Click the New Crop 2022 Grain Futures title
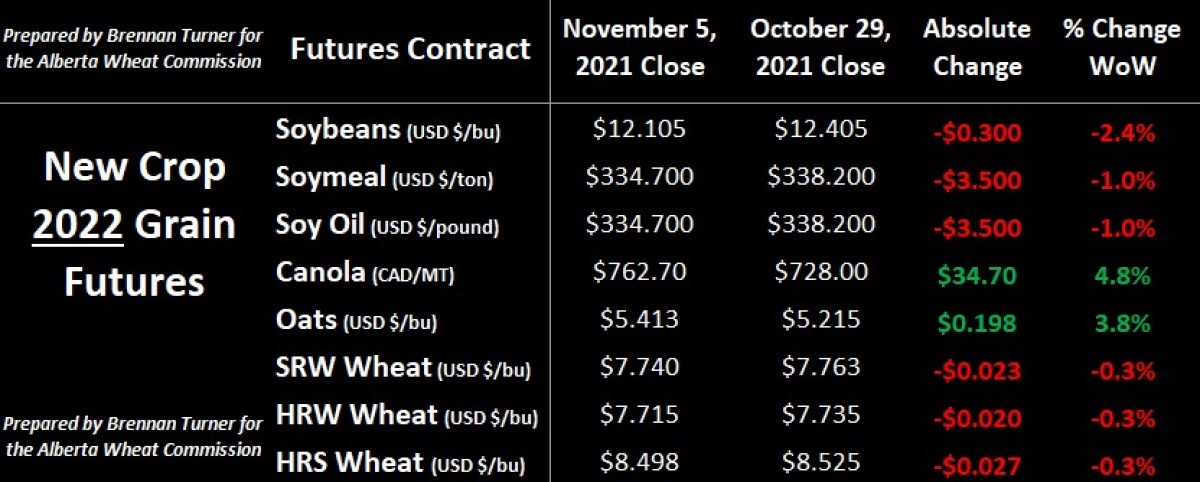 pos(134,225)
